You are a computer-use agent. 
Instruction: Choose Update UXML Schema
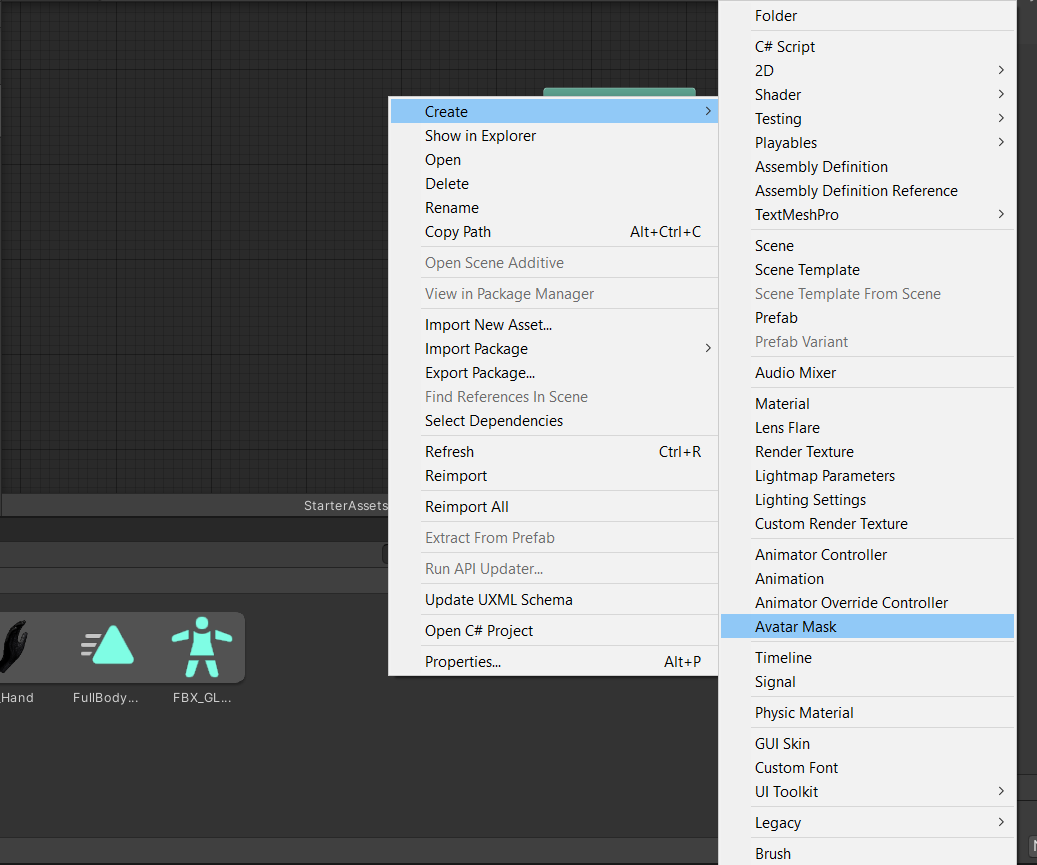554,600
